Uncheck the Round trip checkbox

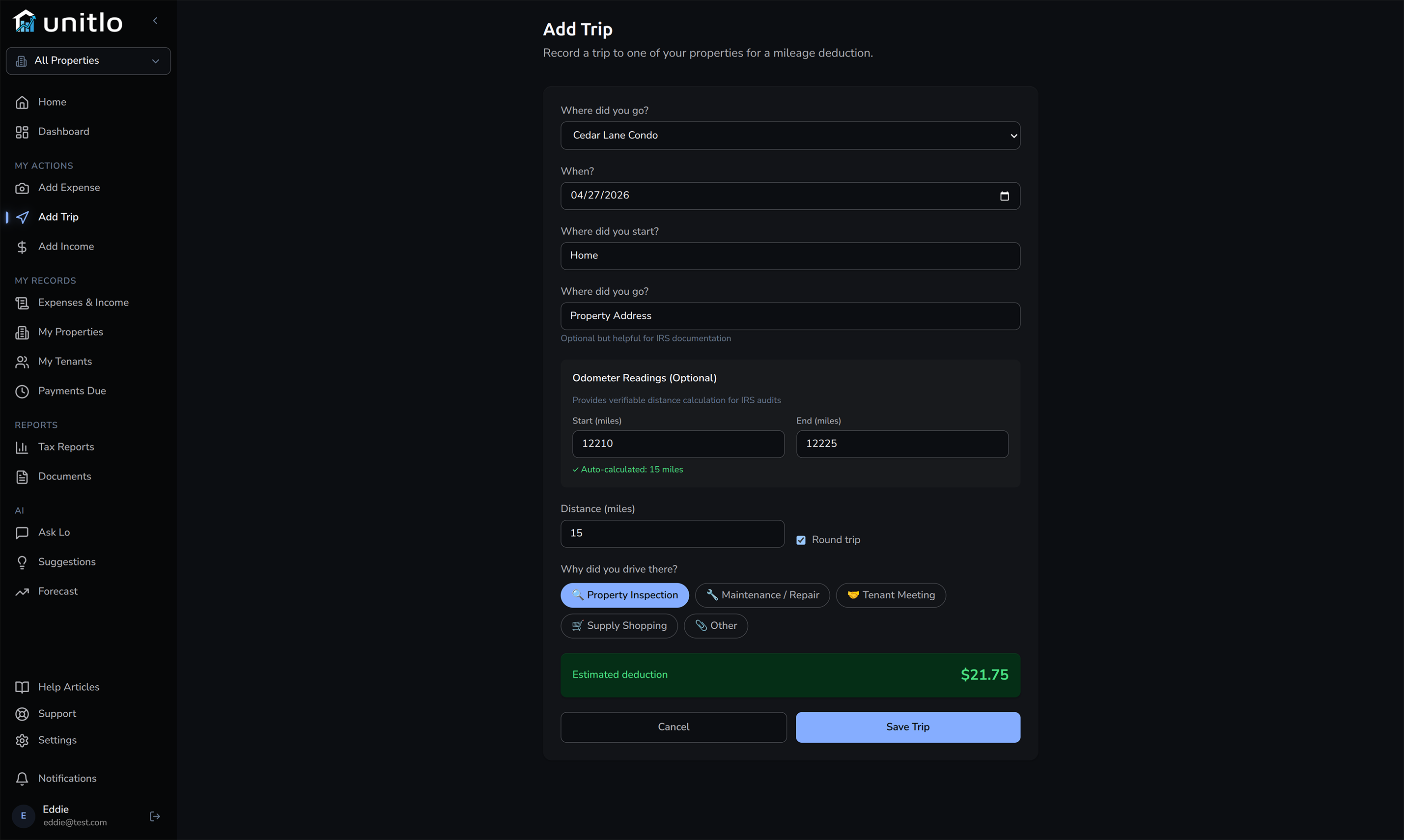click(800, 540)
